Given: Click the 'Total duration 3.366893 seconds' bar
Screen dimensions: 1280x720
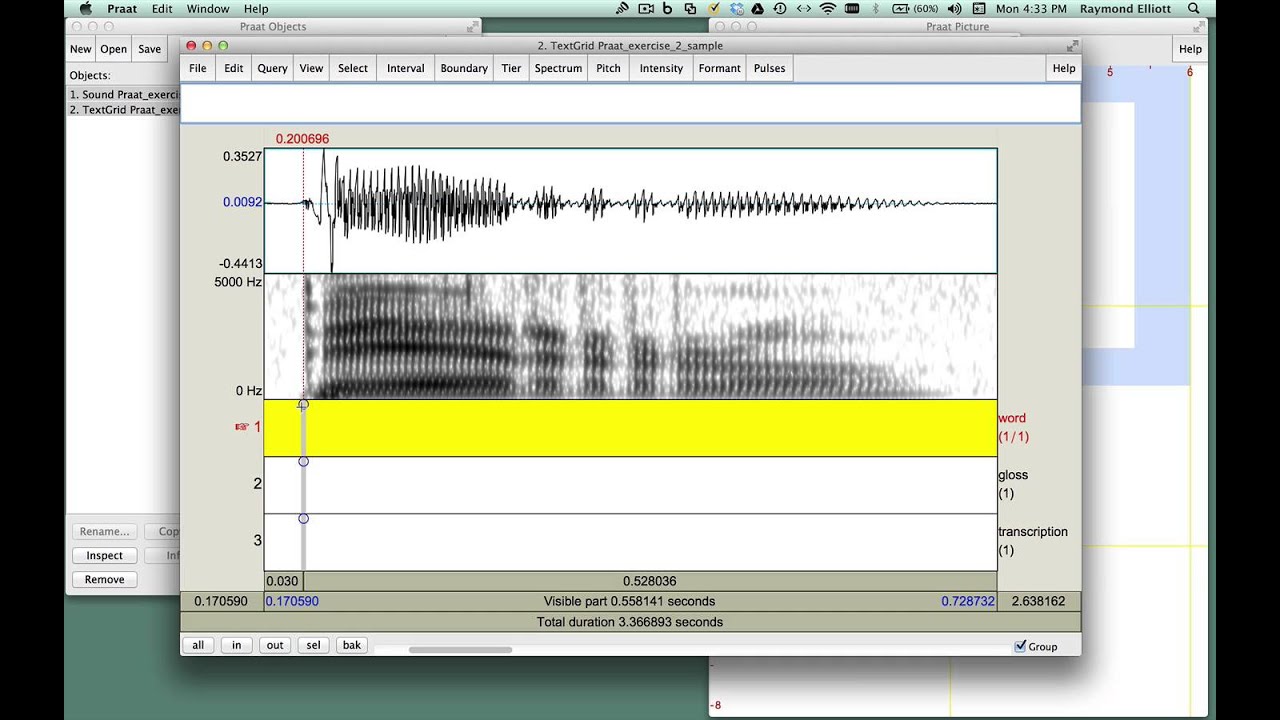Looking at the screenshot, I should (x=630, y=622).
